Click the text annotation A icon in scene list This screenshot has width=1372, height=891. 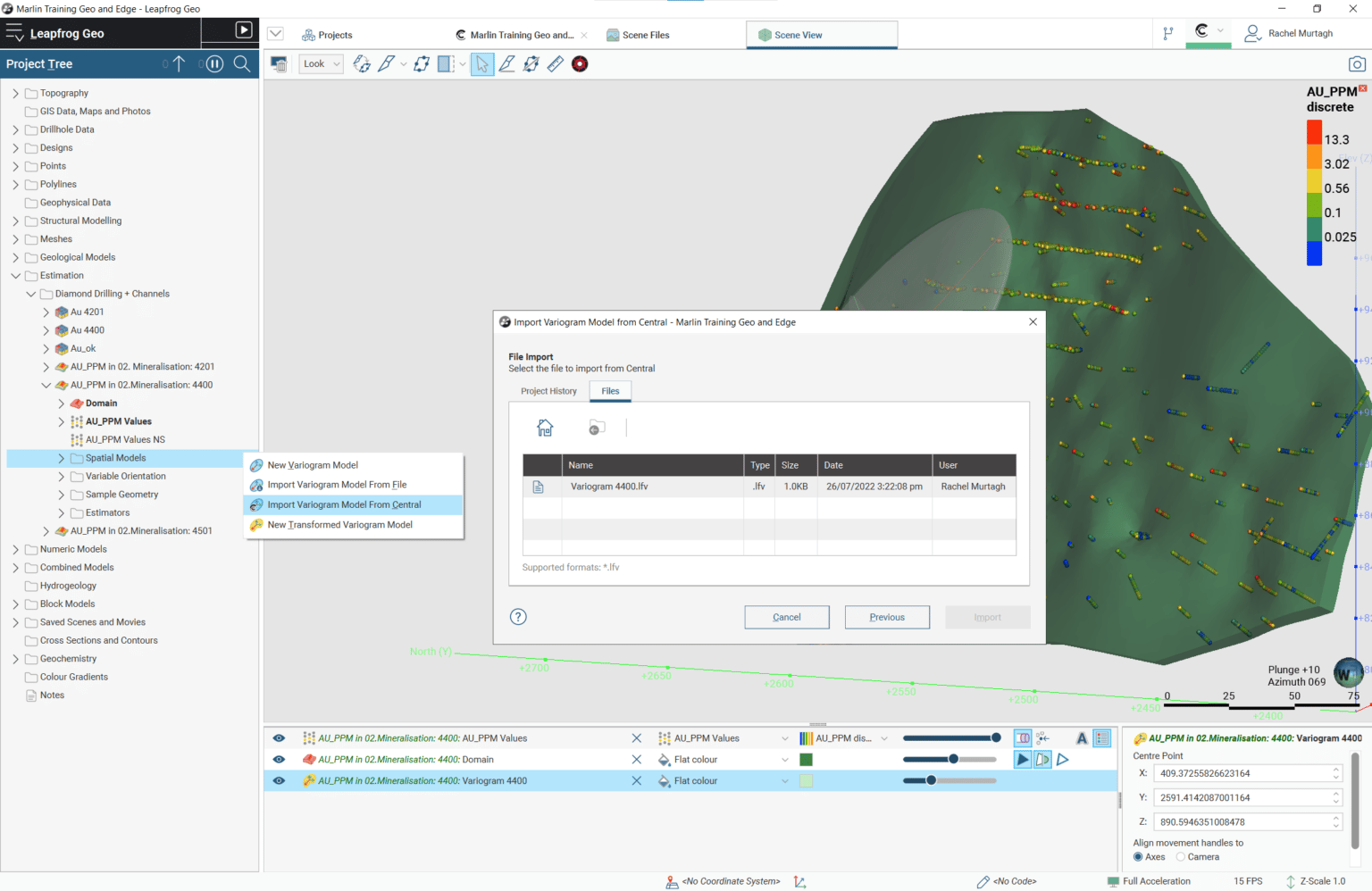coord(1082,738)
